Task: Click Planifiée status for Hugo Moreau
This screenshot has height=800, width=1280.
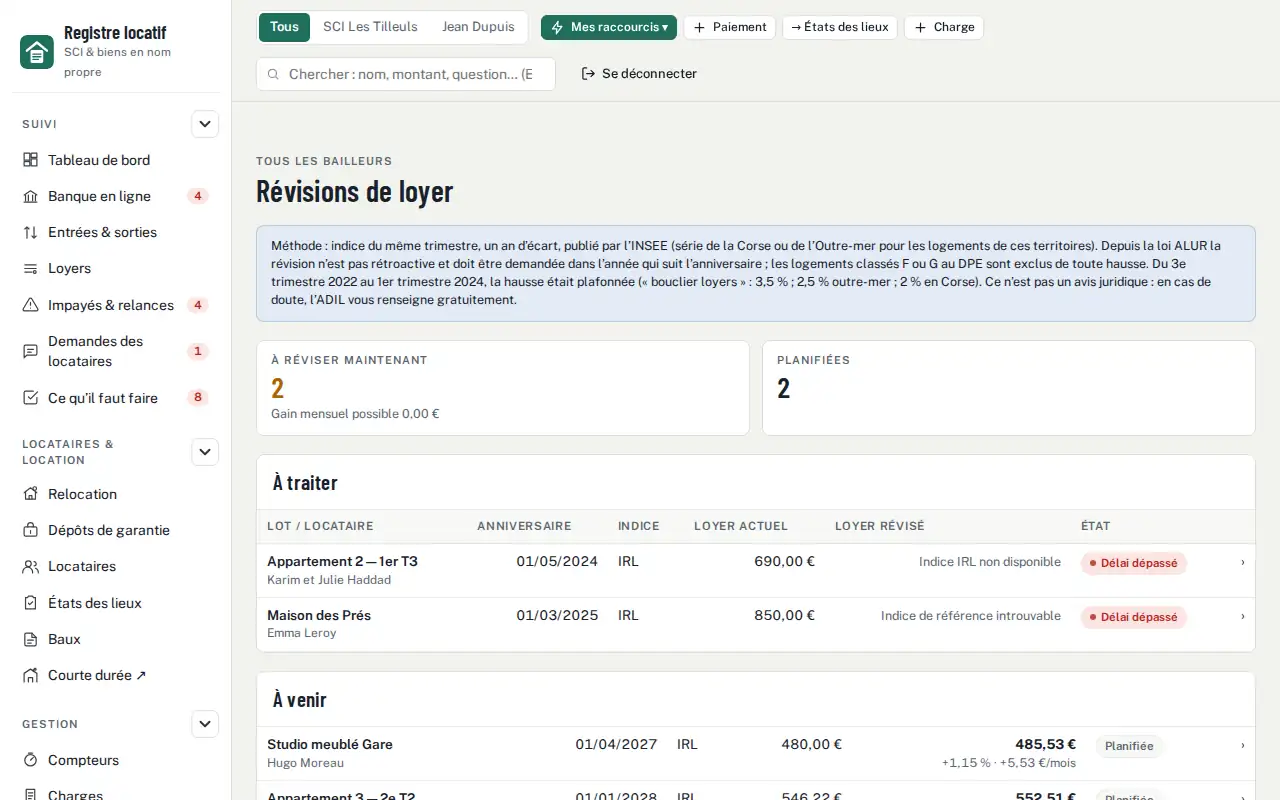Action: [1129, 746]
